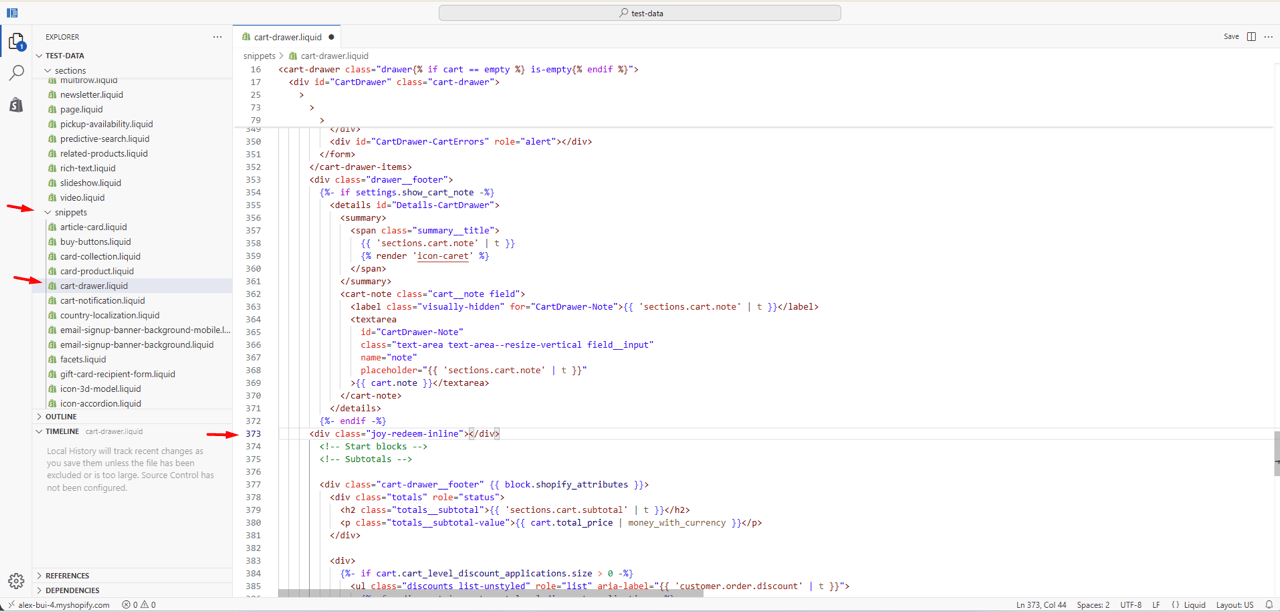This screenshot has height=612, width=1280.
Task: Open icon-accordion.liquid
Action: point(100,403)
